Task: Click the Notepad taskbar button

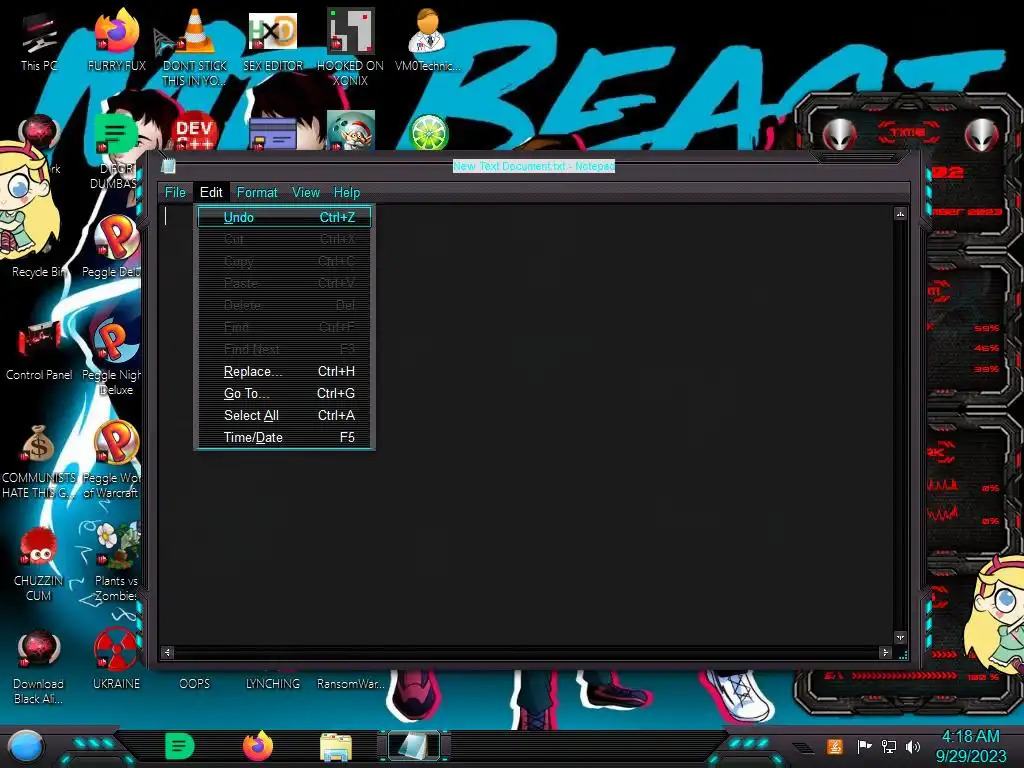Action: point(413,746)
